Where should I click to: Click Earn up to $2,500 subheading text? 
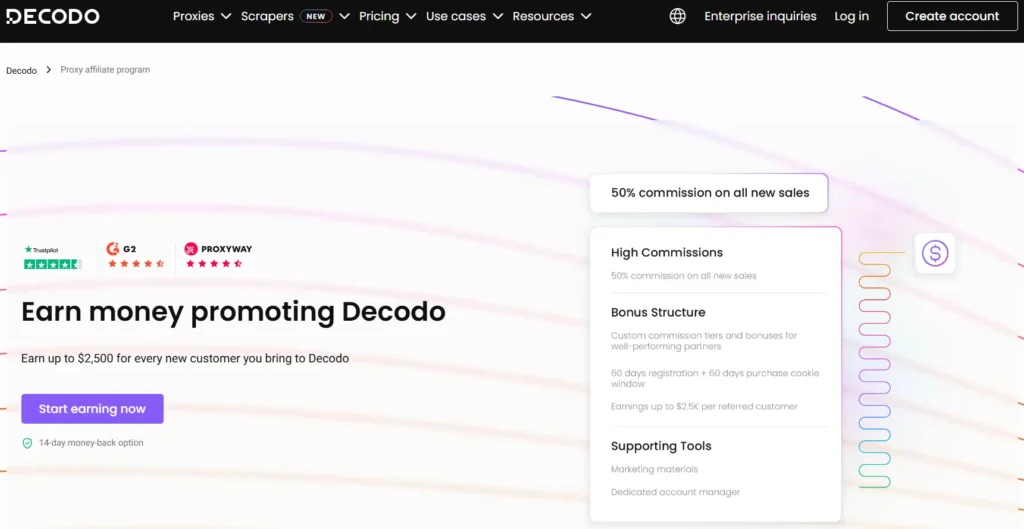[x=185, y=359]
